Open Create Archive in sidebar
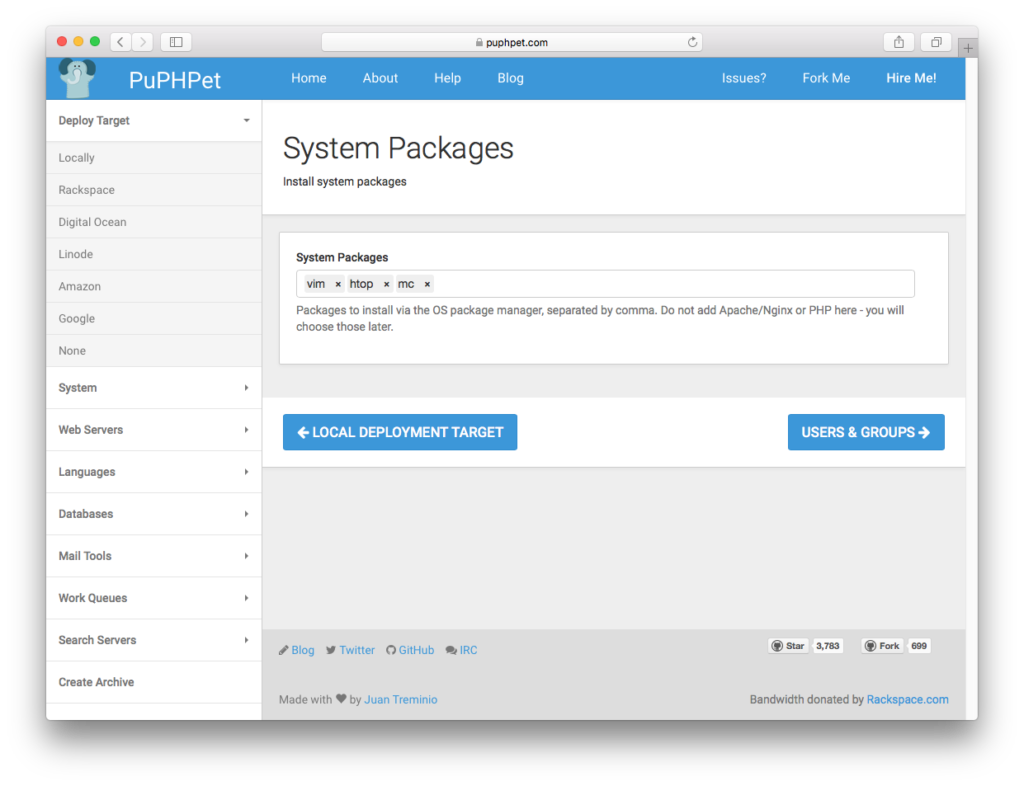The height and width of the screenshot is (786, 1024). pos(154,682)
